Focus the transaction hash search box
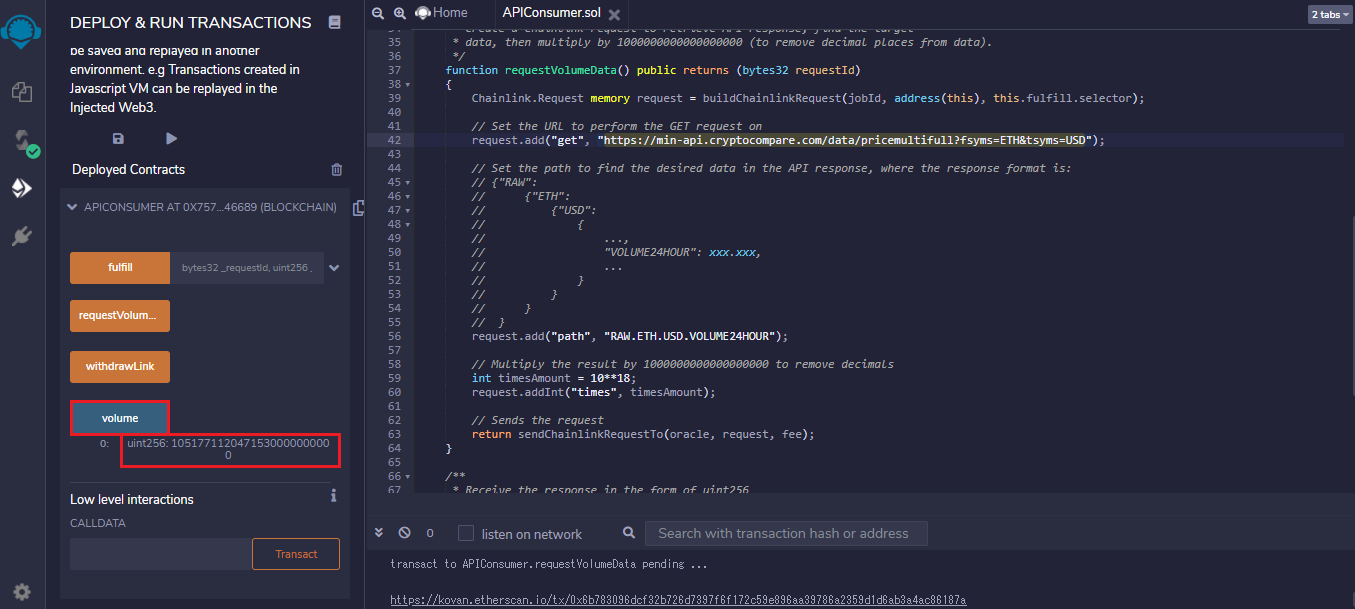The width and height of the screenshot is (1355, 609). [x=786, y=533]
